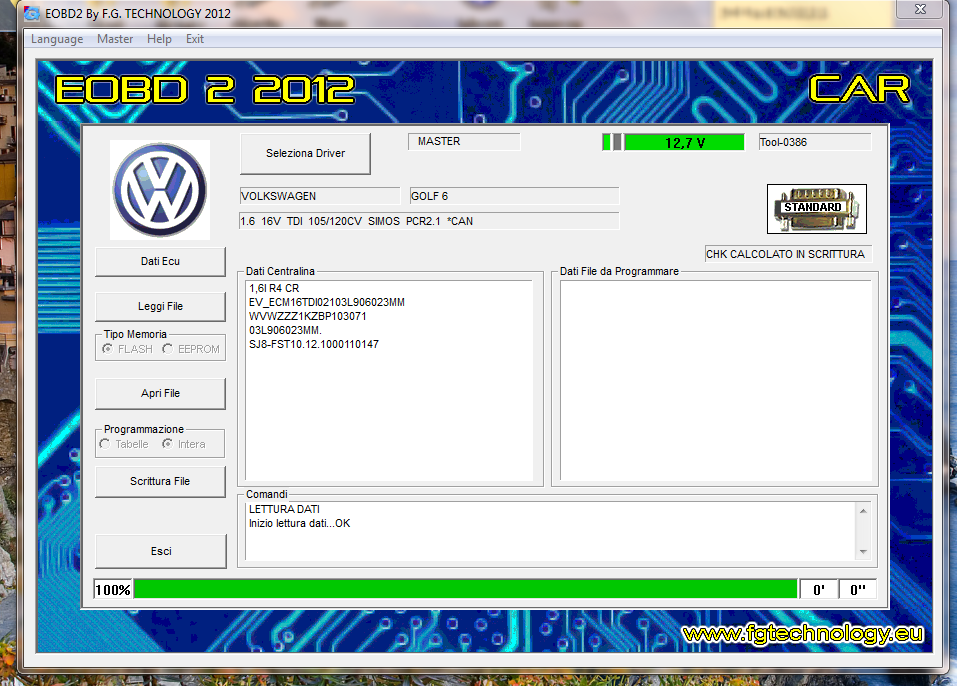Click the GOLF 6 model field

pos(515,196)
